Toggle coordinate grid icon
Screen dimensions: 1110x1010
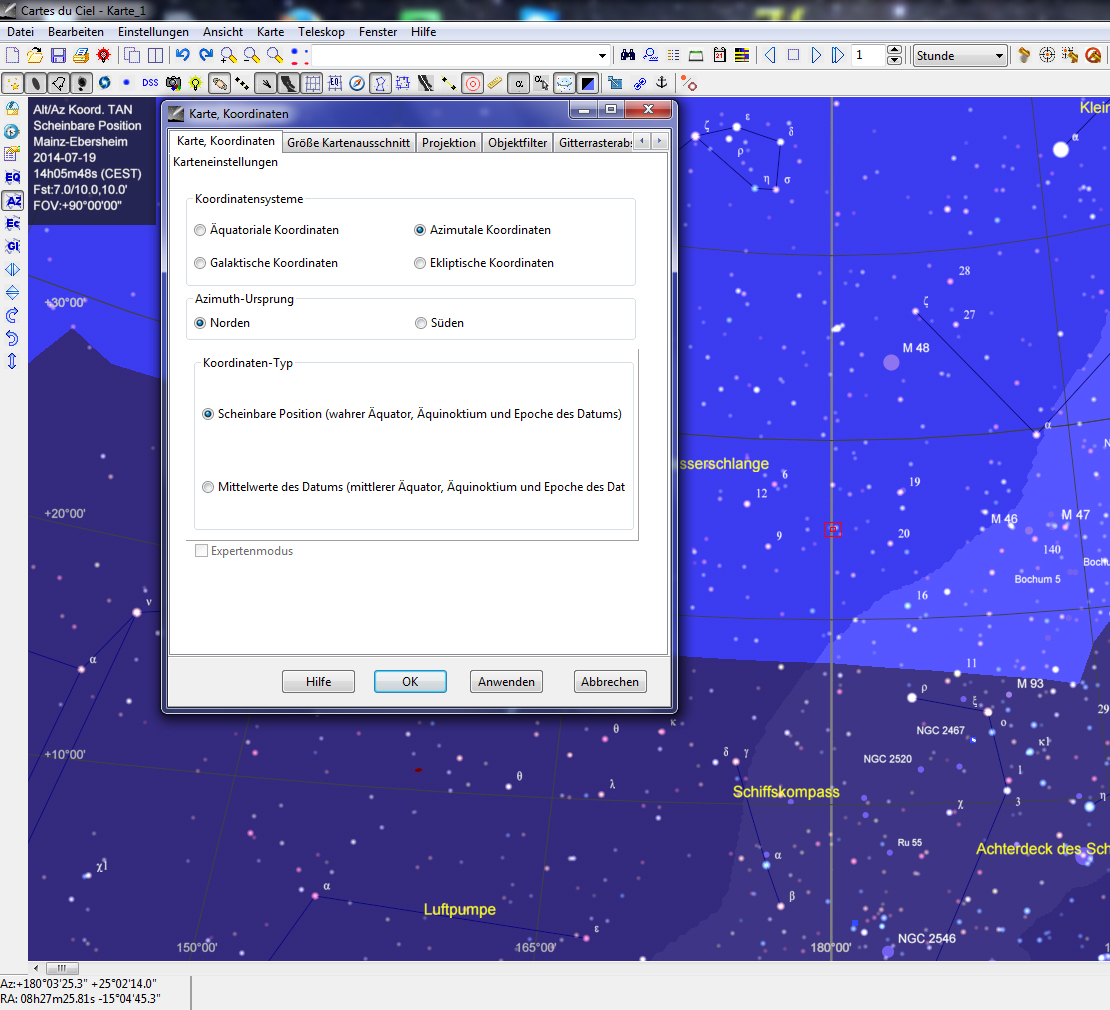tap(311, 84)
